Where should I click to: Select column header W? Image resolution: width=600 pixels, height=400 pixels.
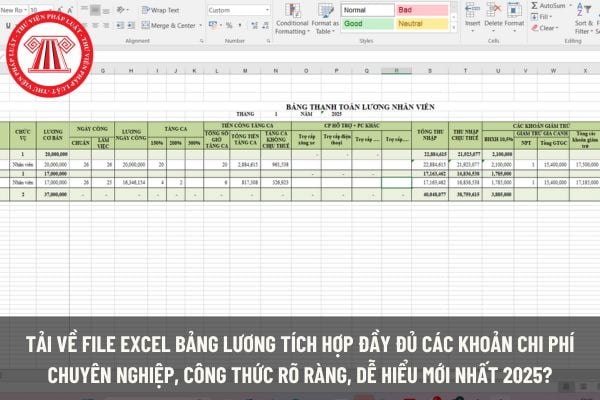553,71
